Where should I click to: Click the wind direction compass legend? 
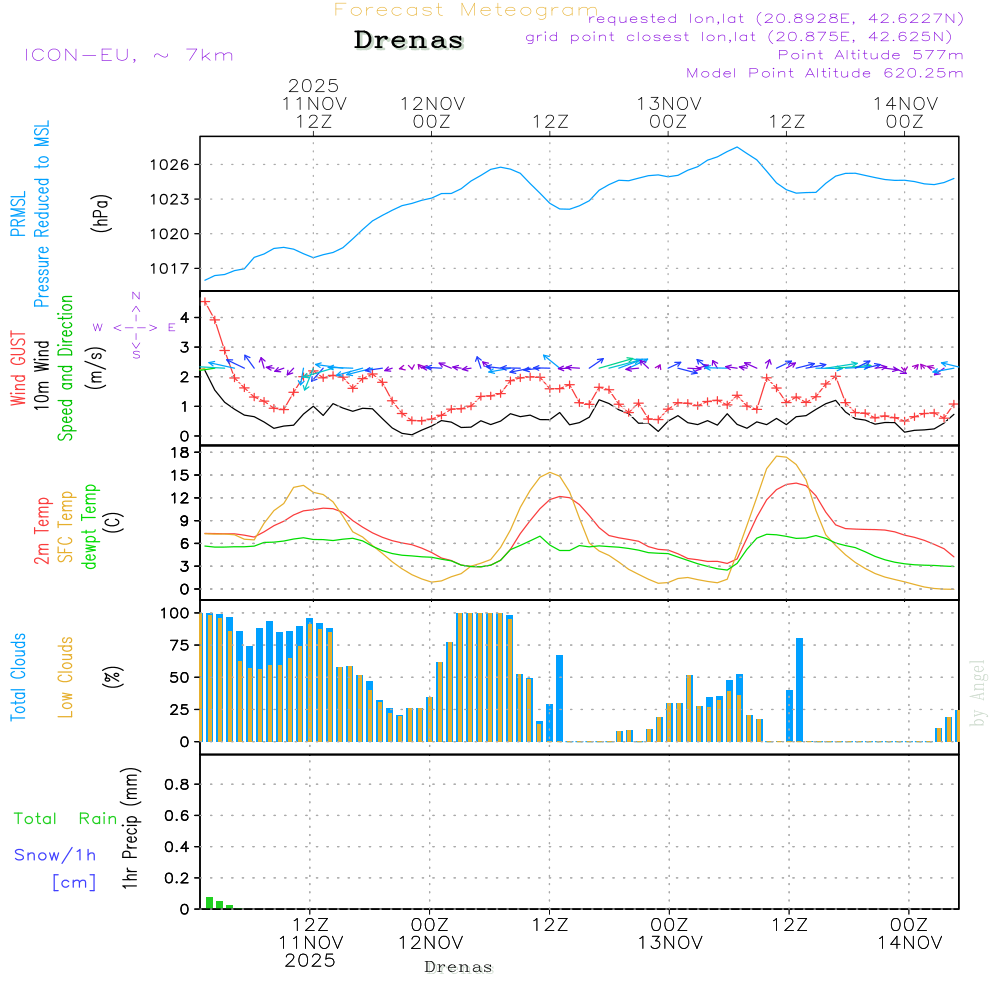(135, 326)
